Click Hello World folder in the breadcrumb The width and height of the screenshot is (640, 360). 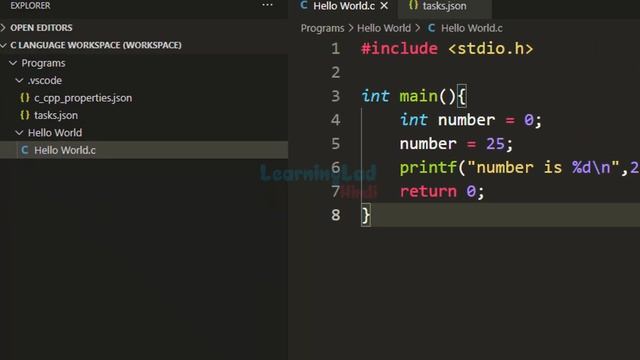pyautogui.click(x=384, y=28)
